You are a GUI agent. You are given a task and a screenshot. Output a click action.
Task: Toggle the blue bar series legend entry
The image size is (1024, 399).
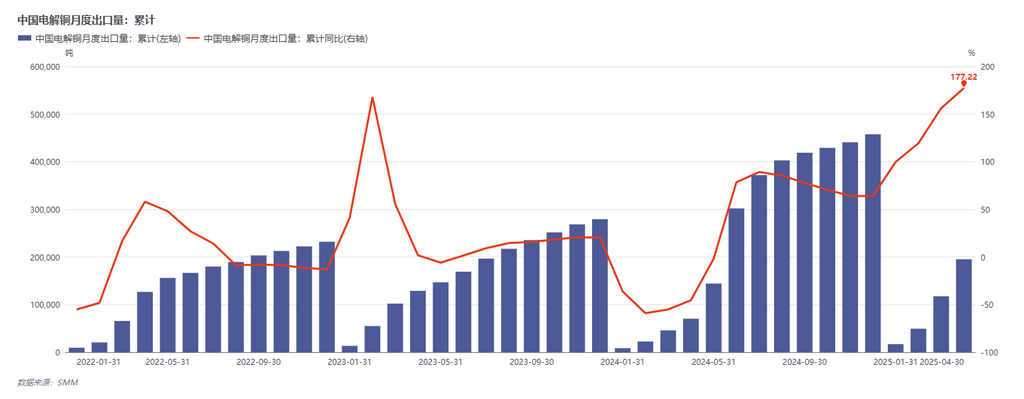click(99, 39)
